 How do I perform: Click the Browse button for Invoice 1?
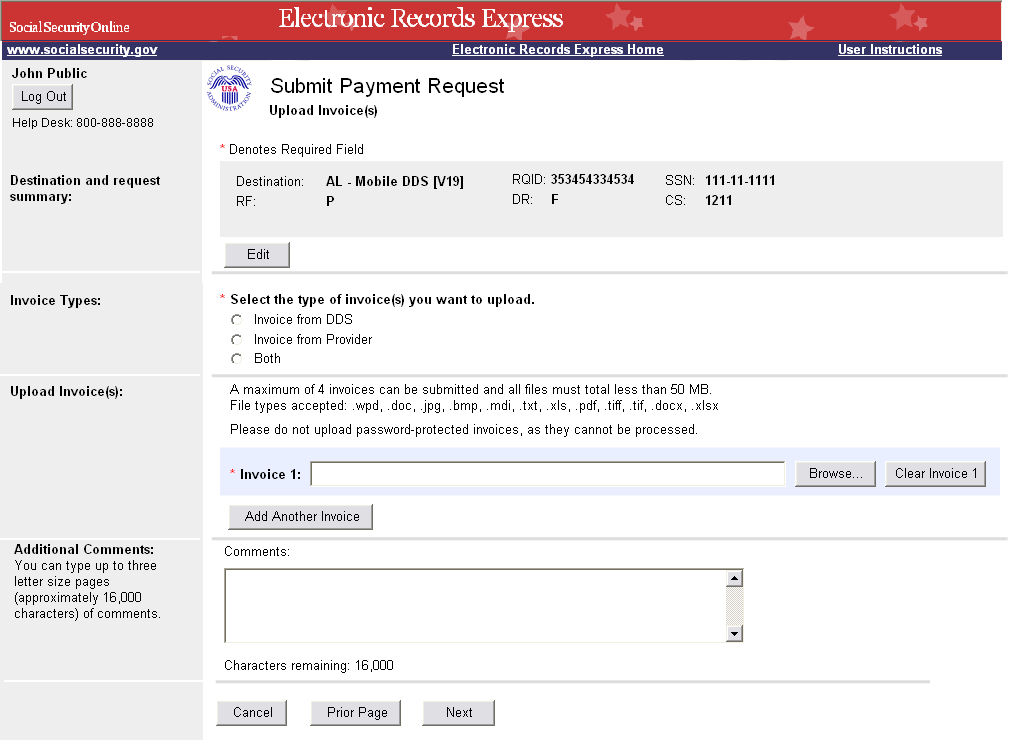835,474
